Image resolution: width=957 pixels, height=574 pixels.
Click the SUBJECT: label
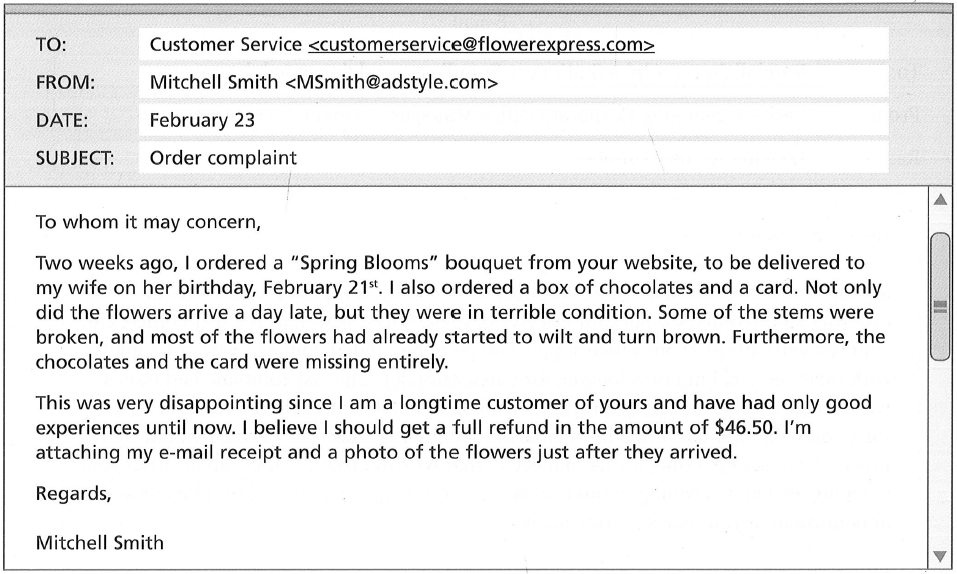click(74, 159)
